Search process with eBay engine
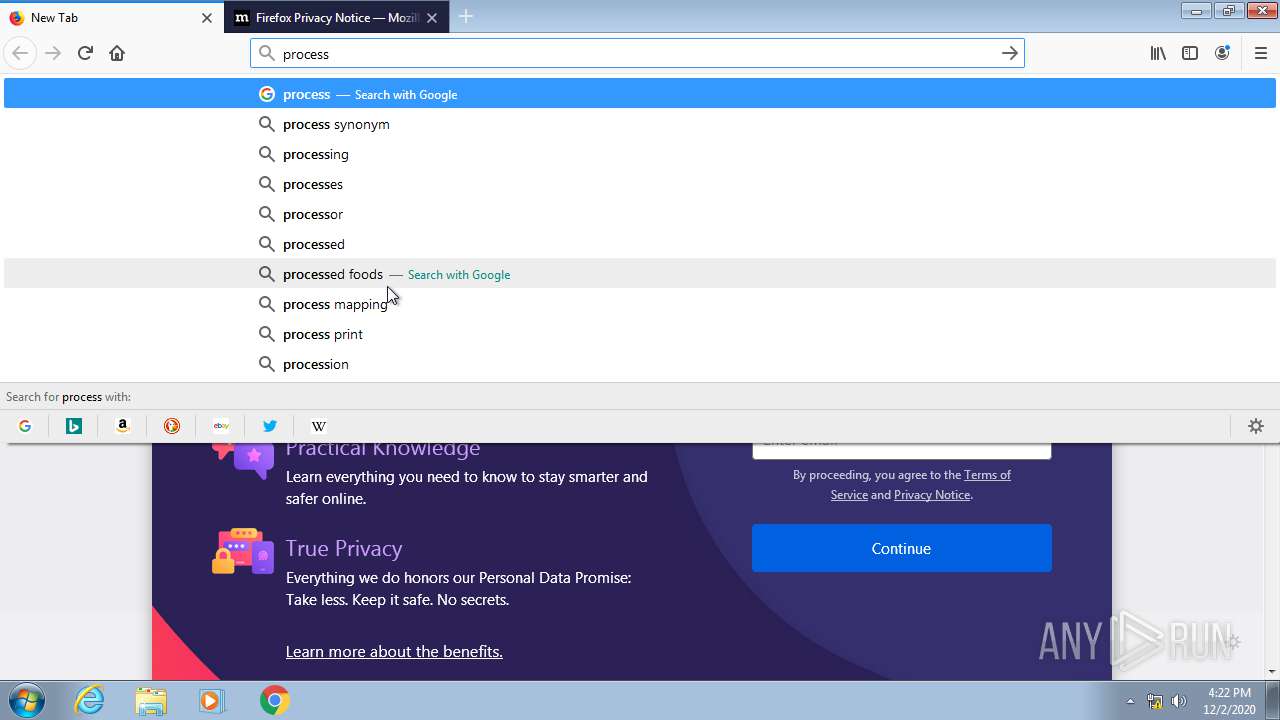This screenshot has width=1280, height=720. [x=221, y=426]
